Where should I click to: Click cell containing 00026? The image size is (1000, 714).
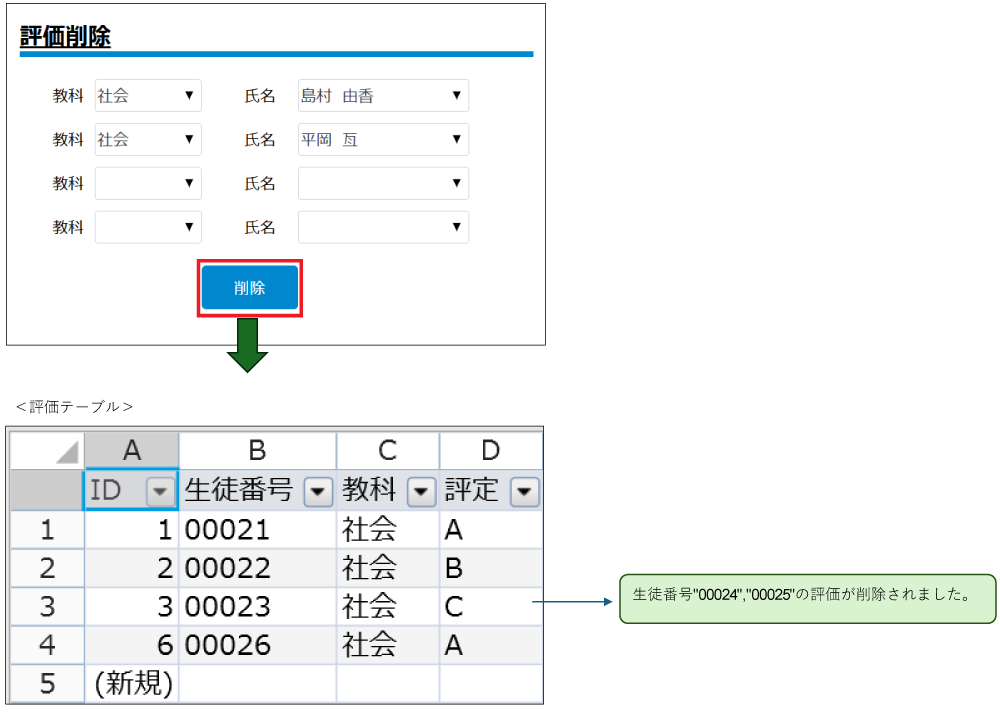[257, 645]
